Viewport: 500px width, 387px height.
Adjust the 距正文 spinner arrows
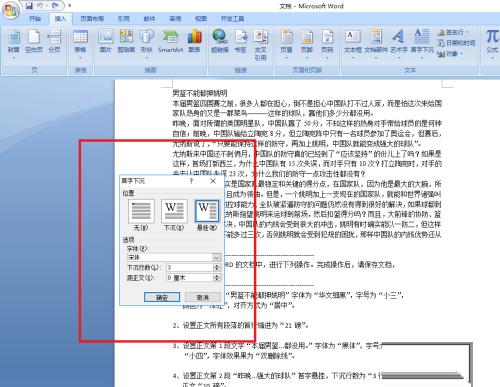(217, 278)
